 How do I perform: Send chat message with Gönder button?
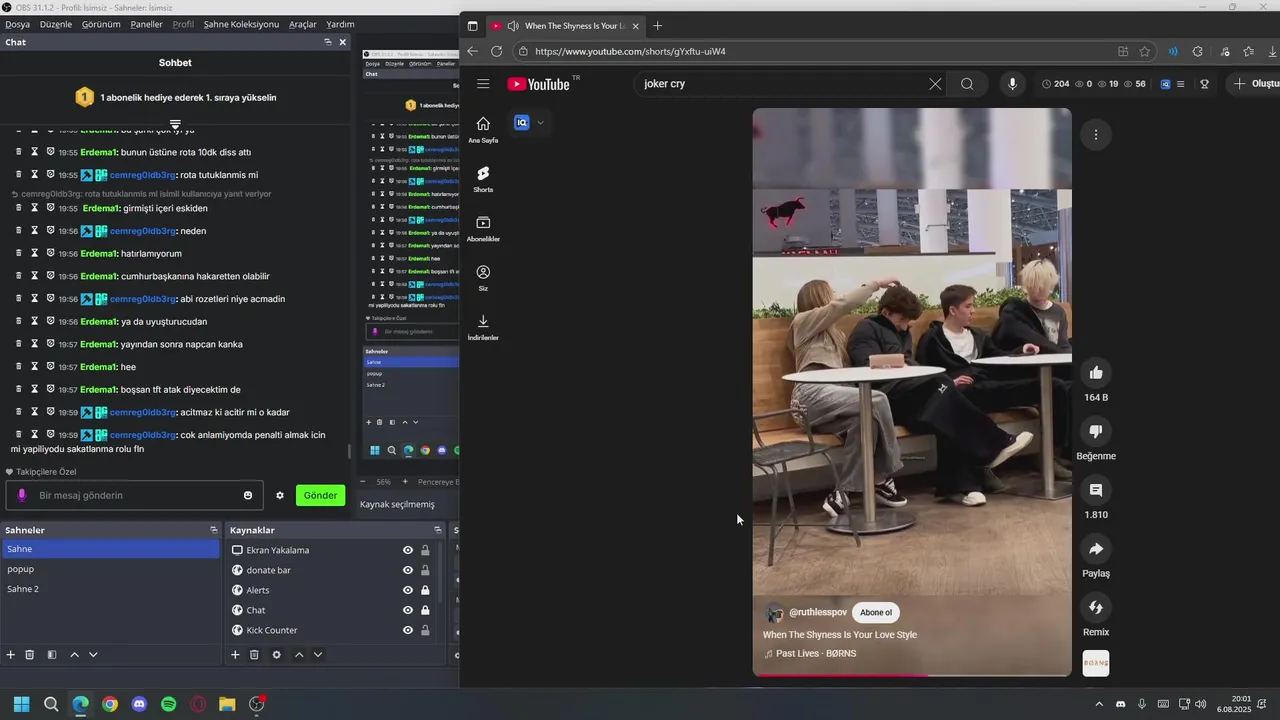[320, 495]
